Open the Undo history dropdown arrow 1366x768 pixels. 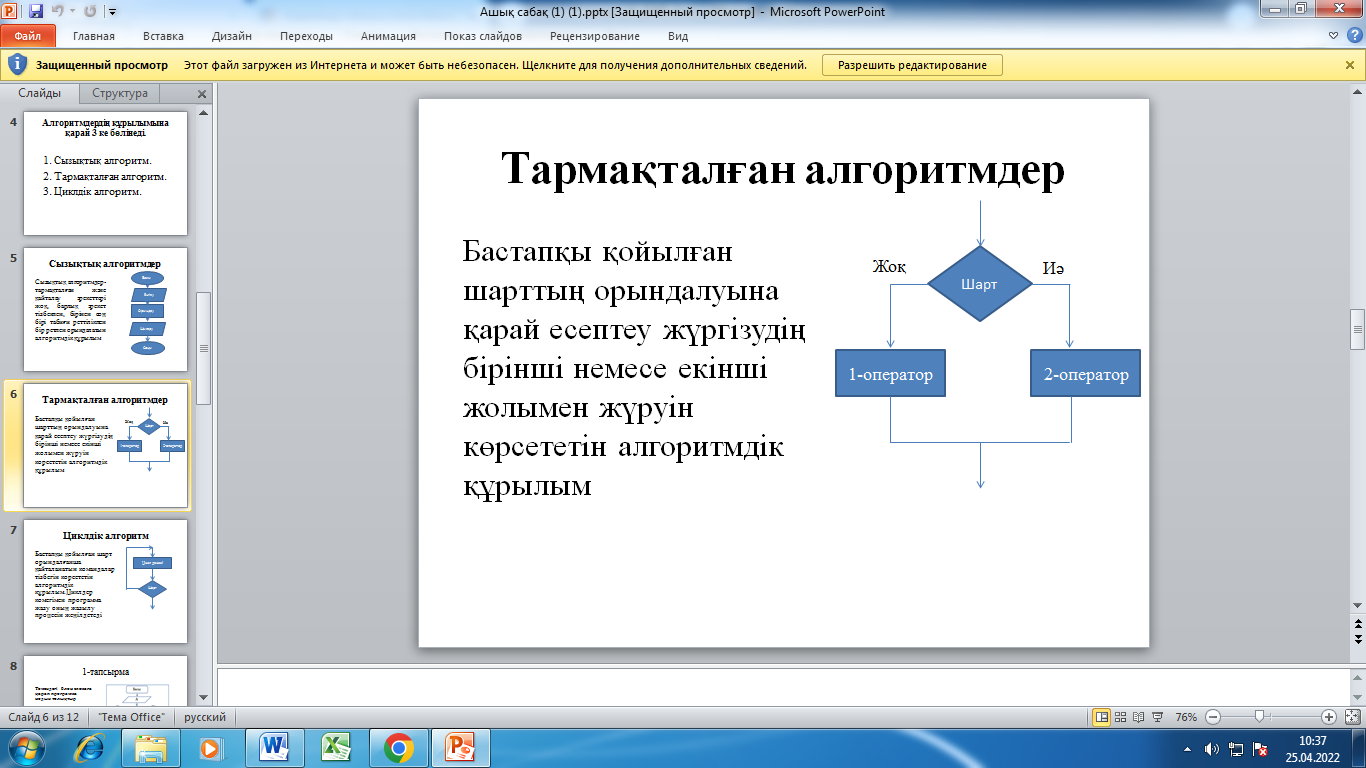[x=72, y=12]
